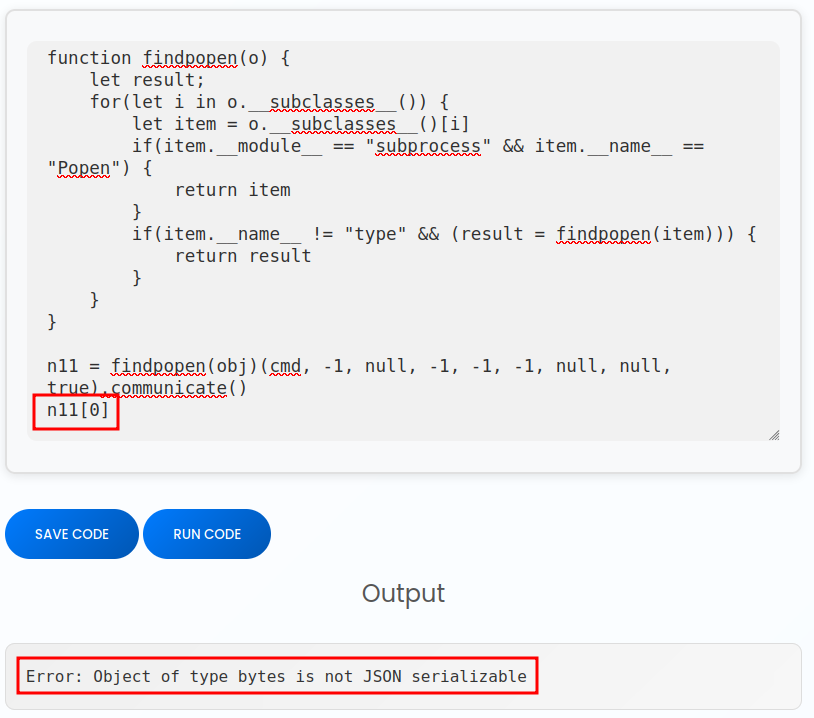This screenshot has height=718, width=814.
Task: Place cursor on "return item" line
Action: click(232, 190)
